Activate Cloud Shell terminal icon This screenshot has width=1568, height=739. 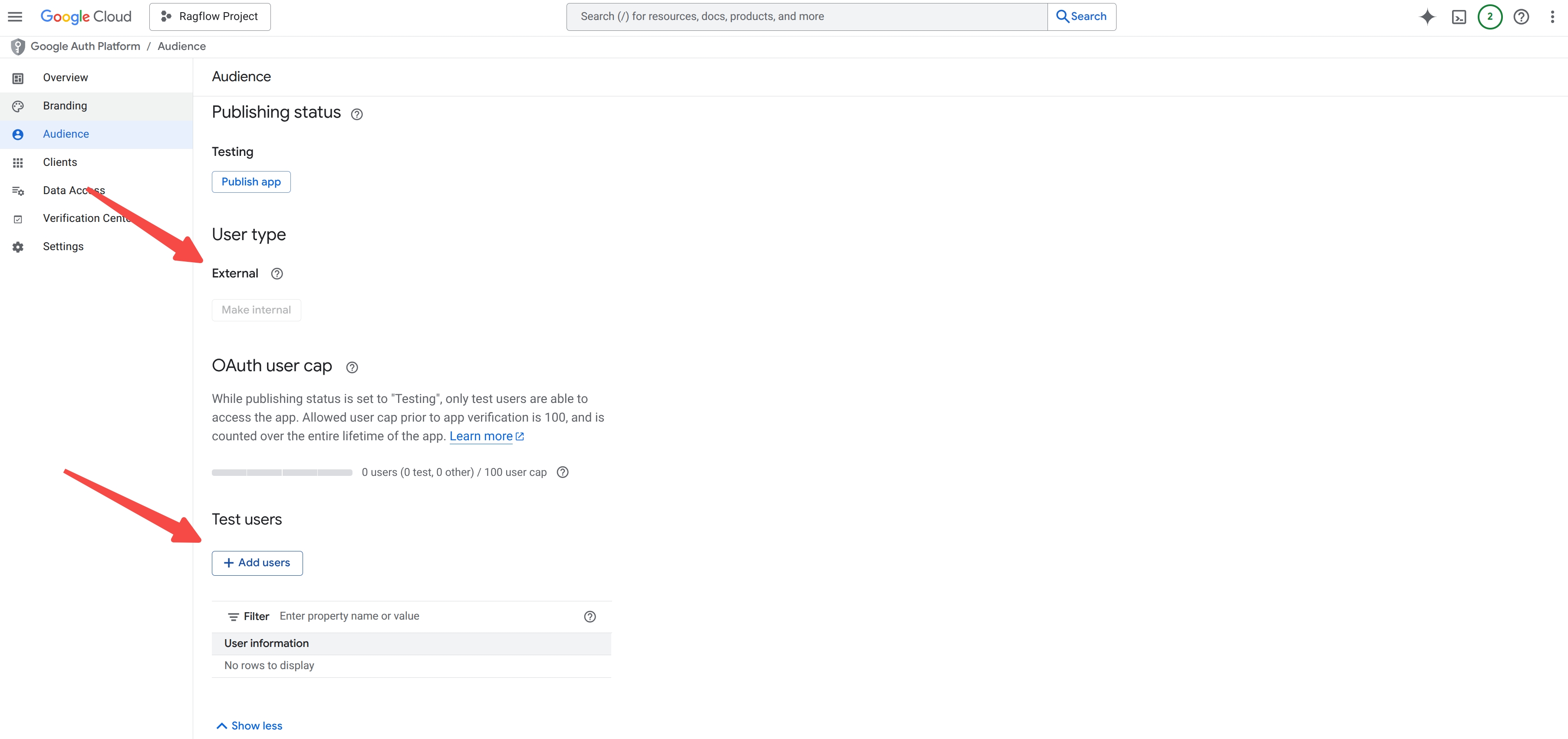coord(1459,16)
